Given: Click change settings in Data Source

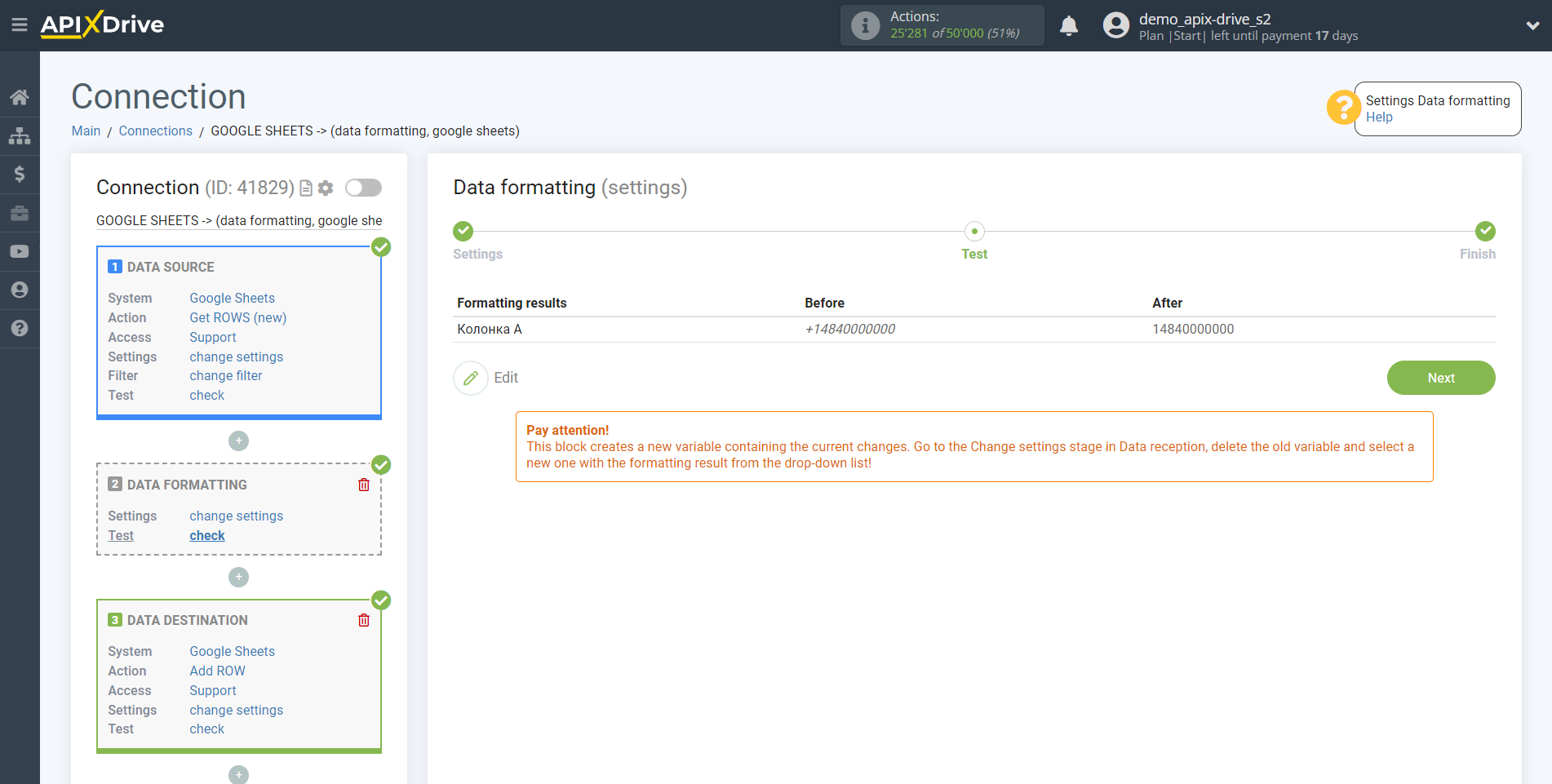Looking at the screenshot, I should pos(237,357).
